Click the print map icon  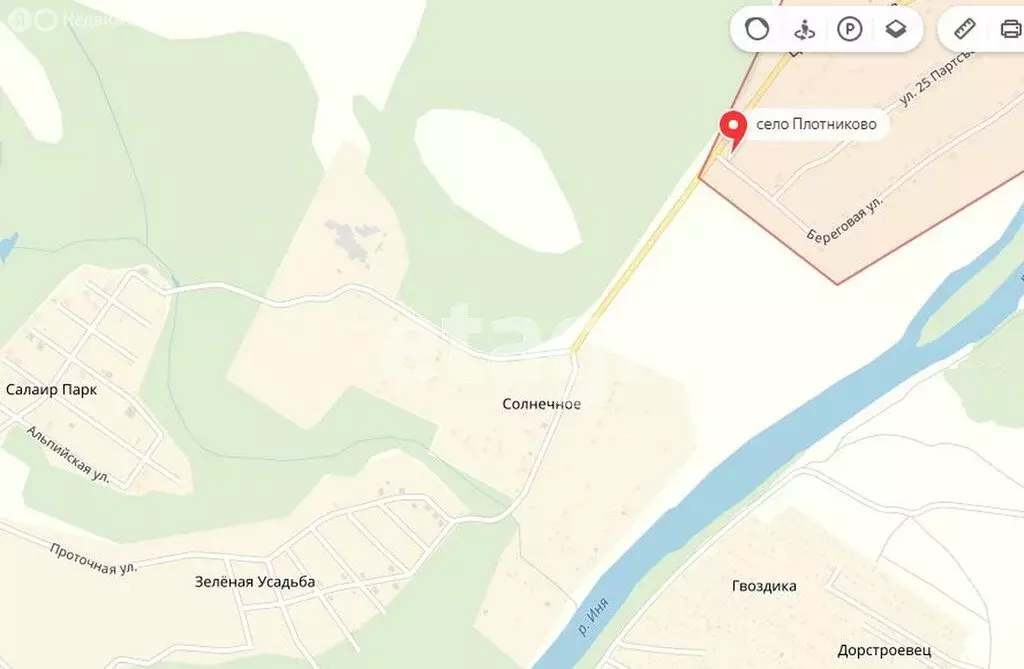(1011, 29)
